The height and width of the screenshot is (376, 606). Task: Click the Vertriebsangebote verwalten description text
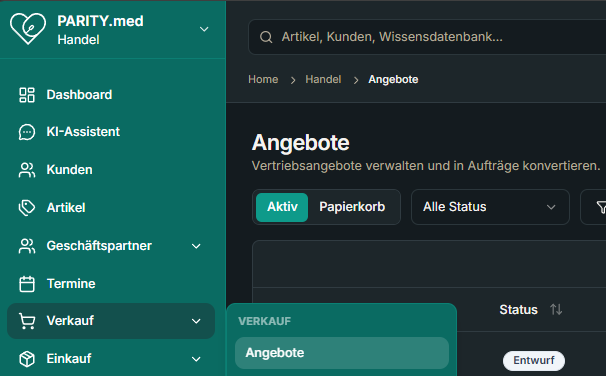coord(426,166)
